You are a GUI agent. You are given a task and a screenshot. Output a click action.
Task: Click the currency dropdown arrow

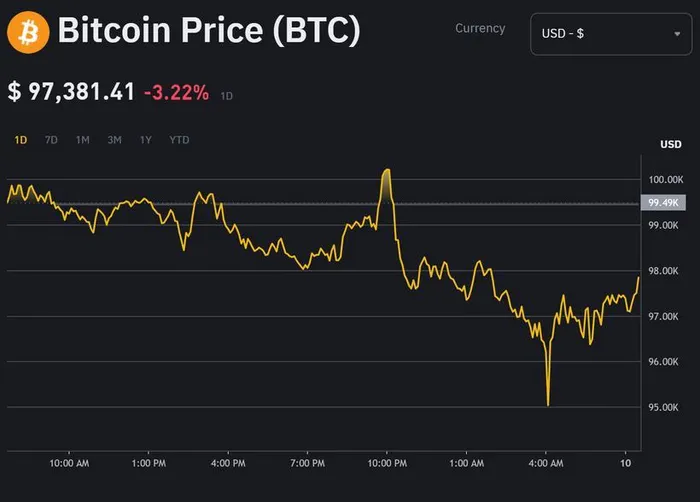click(x=677, y=34)
